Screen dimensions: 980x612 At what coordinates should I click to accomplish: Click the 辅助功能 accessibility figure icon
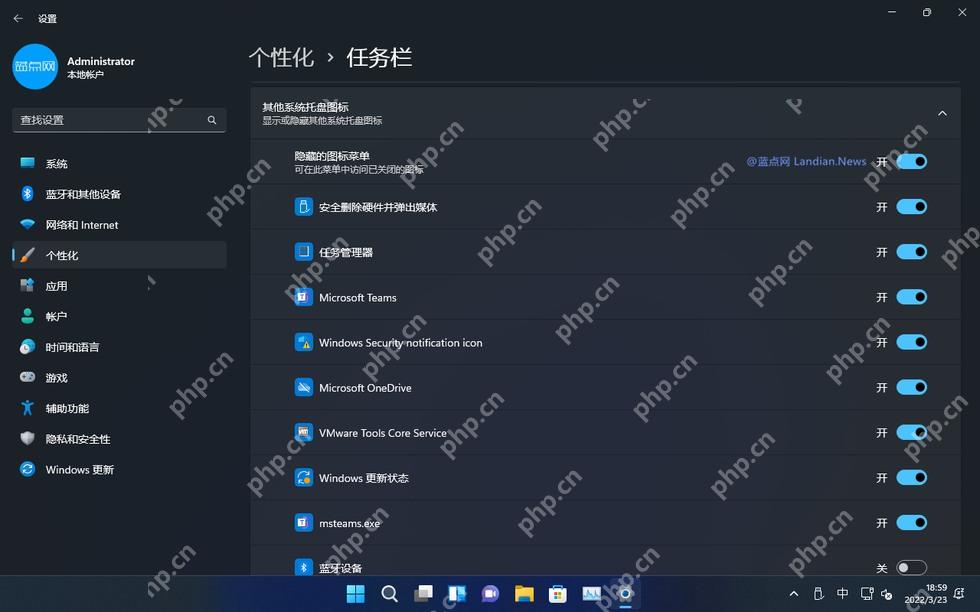[x=28, y=408]
